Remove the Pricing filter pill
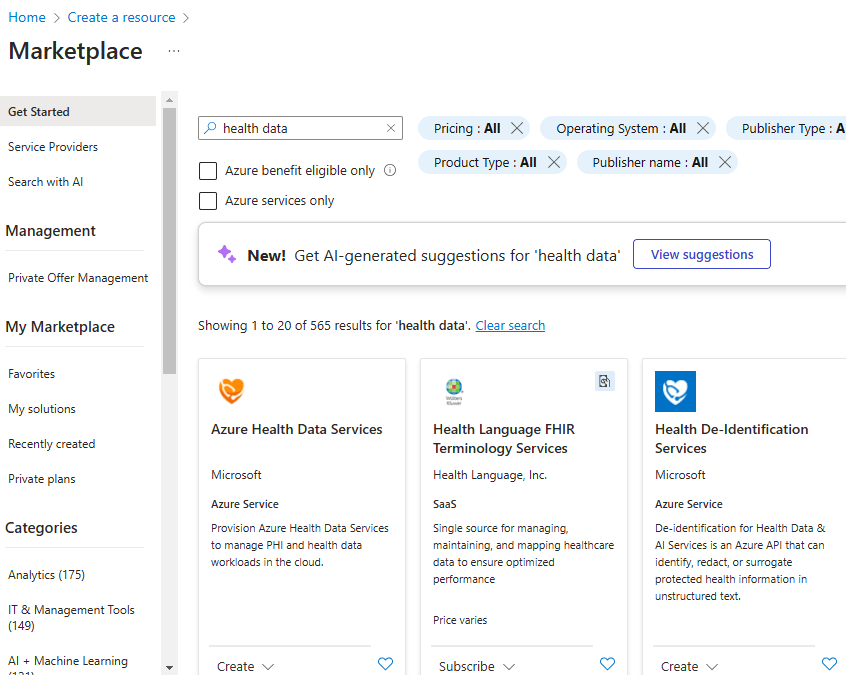This screenshot has height=675, width=846. coord(517,128)
